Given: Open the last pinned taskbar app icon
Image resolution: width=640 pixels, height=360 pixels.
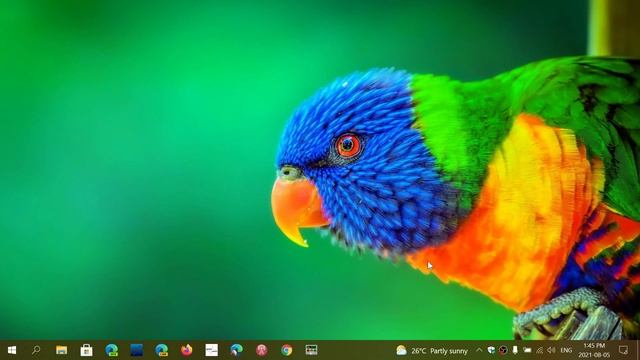Looking at the screenshot, I should (x=311, y=350).
